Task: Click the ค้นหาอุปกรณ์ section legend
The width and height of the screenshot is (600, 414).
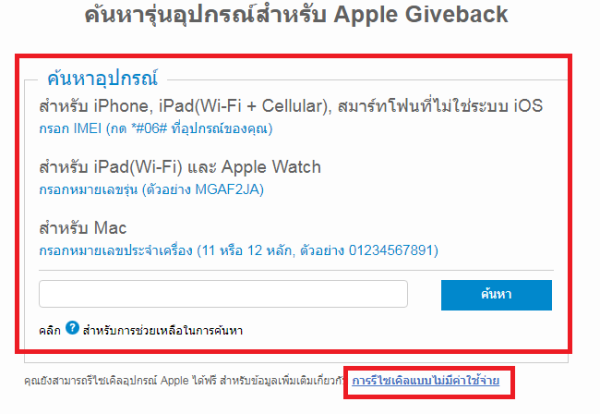Action: pos(102,78)
